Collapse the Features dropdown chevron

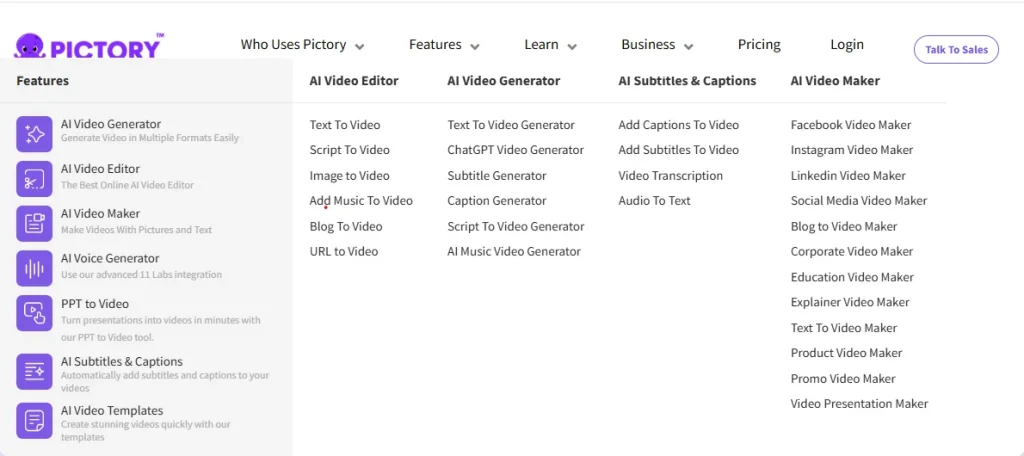[475, 46]
